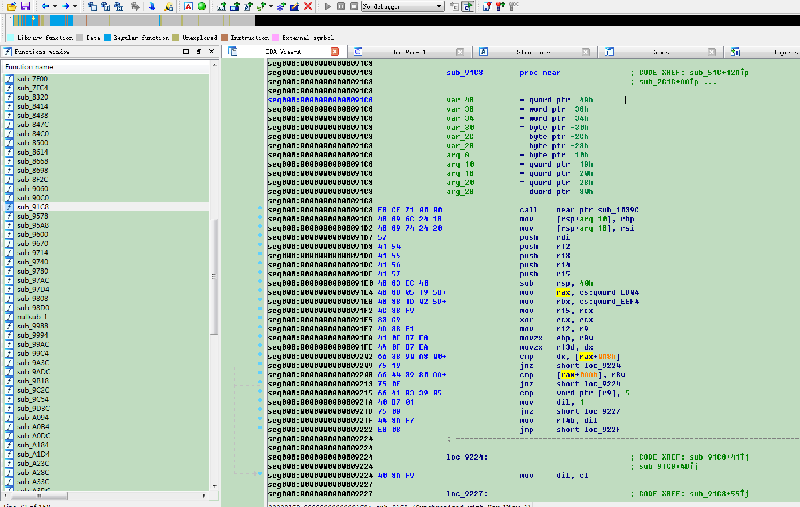Click the red X cancel icon in toolbar
Viewport: 800px width, 507px height.
tap(307, 6)
